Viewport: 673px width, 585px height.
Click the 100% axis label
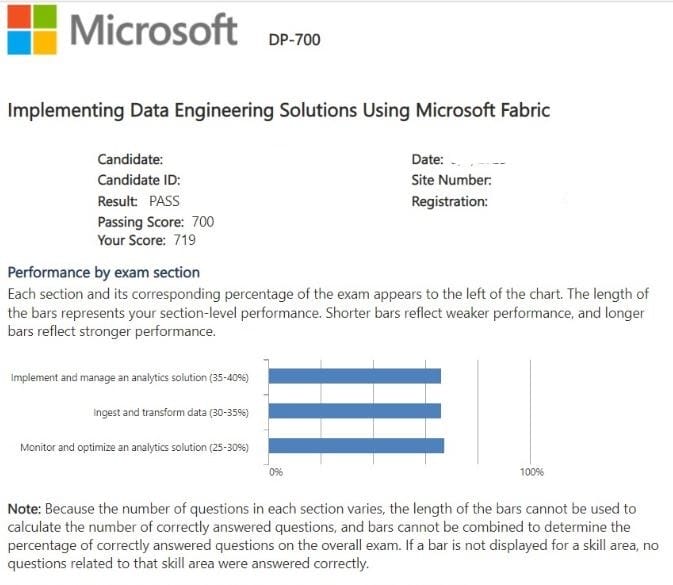point(531,471)
